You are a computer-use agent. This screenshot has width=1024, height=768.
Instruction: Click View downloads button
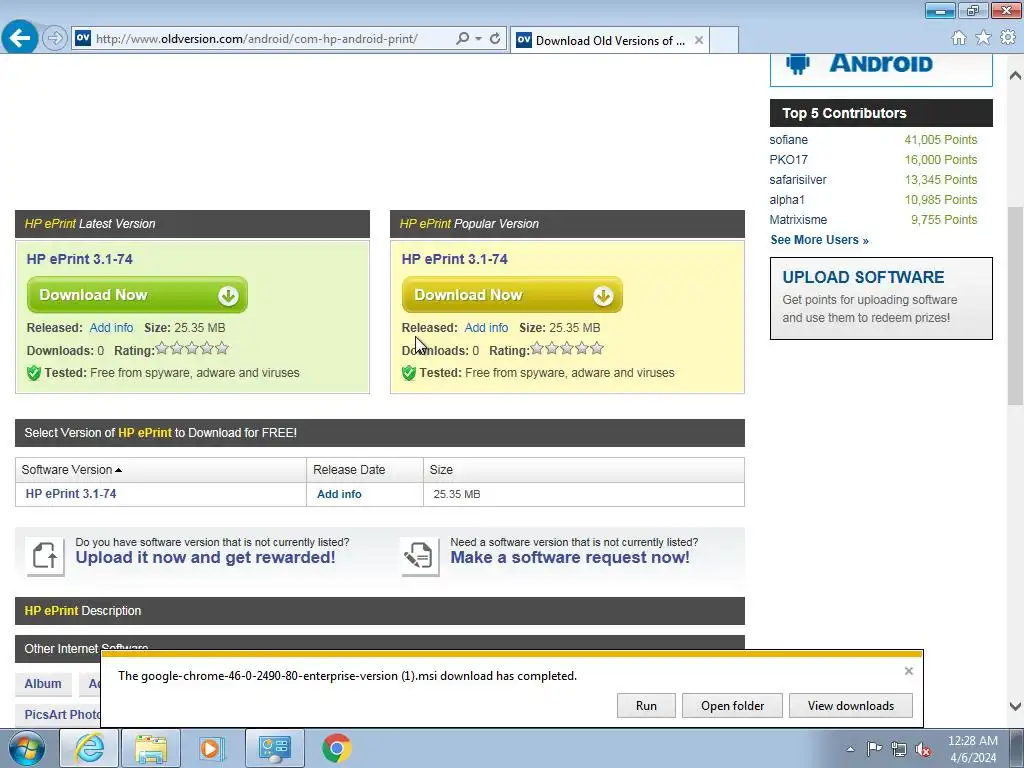pos(850,705)
